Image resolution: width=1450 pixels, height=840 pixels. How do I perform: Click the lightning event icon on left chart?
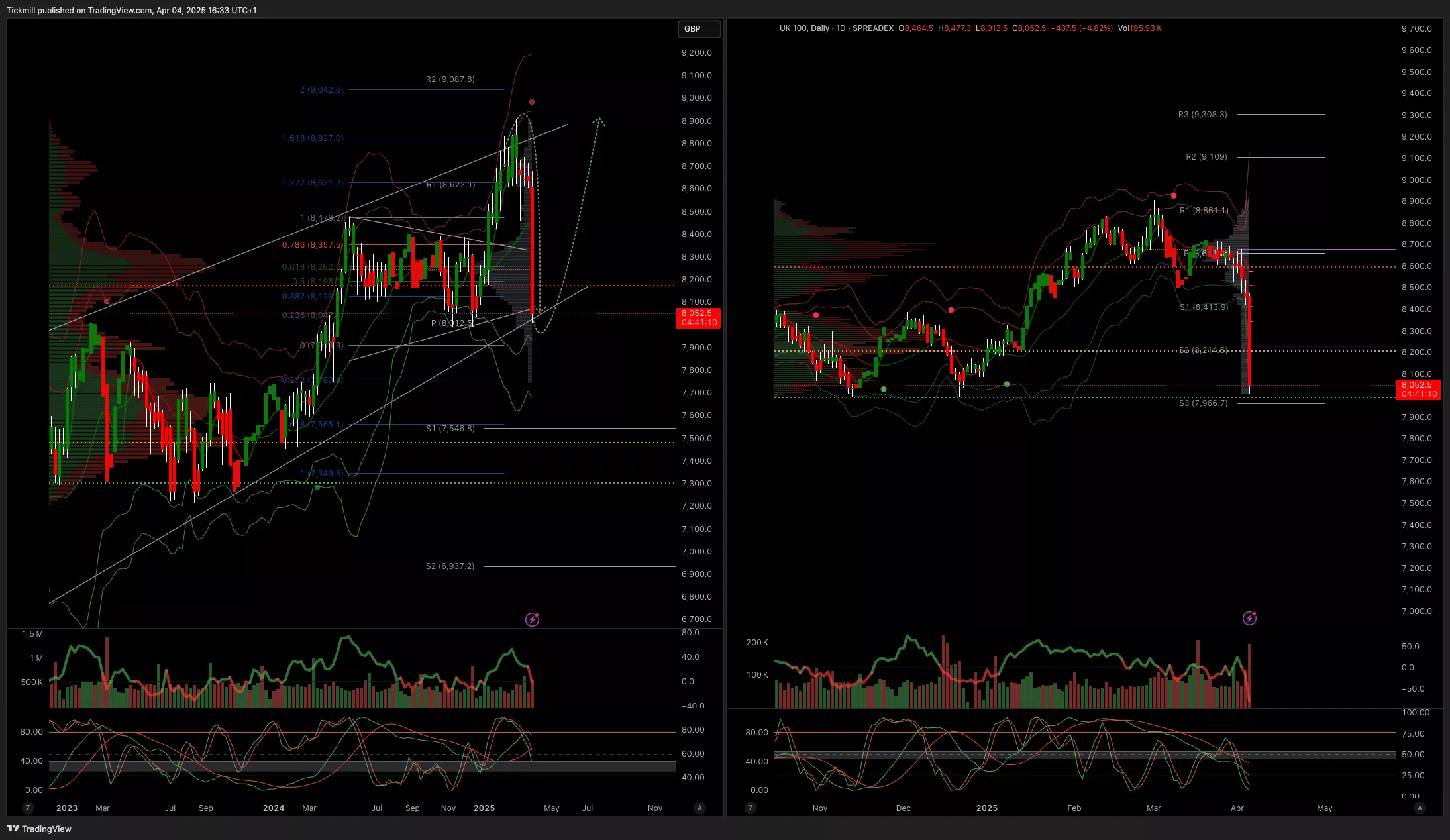point(532,620)
